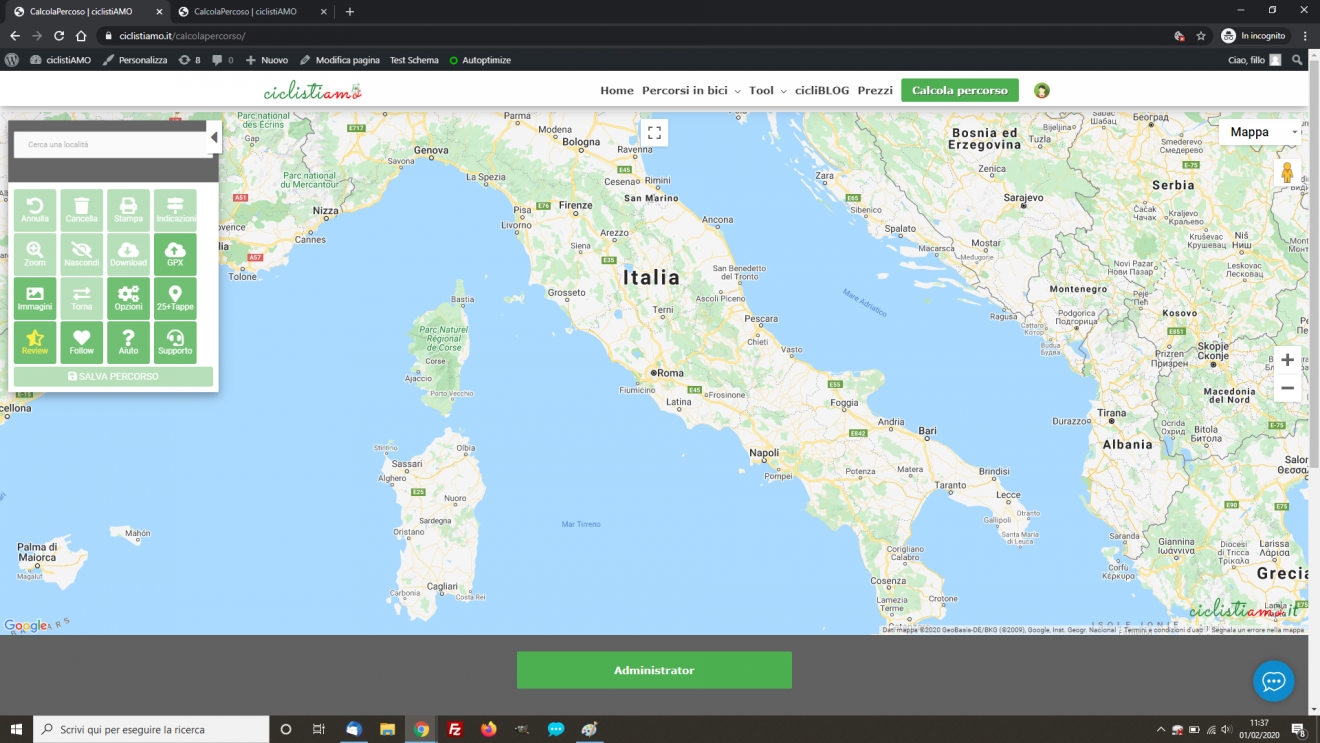Click the Salva Percorso button

click(x=113, y=377)
